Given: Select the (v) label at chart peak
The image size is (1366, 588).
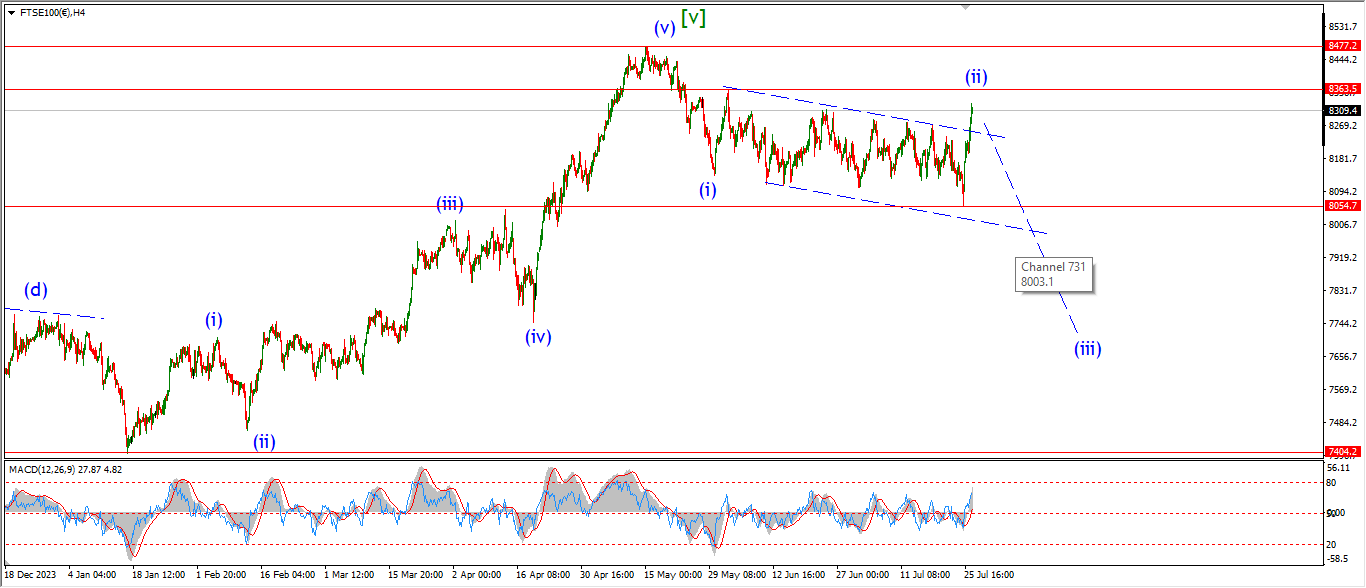Looking at the screenshot, I should [664, 28].
